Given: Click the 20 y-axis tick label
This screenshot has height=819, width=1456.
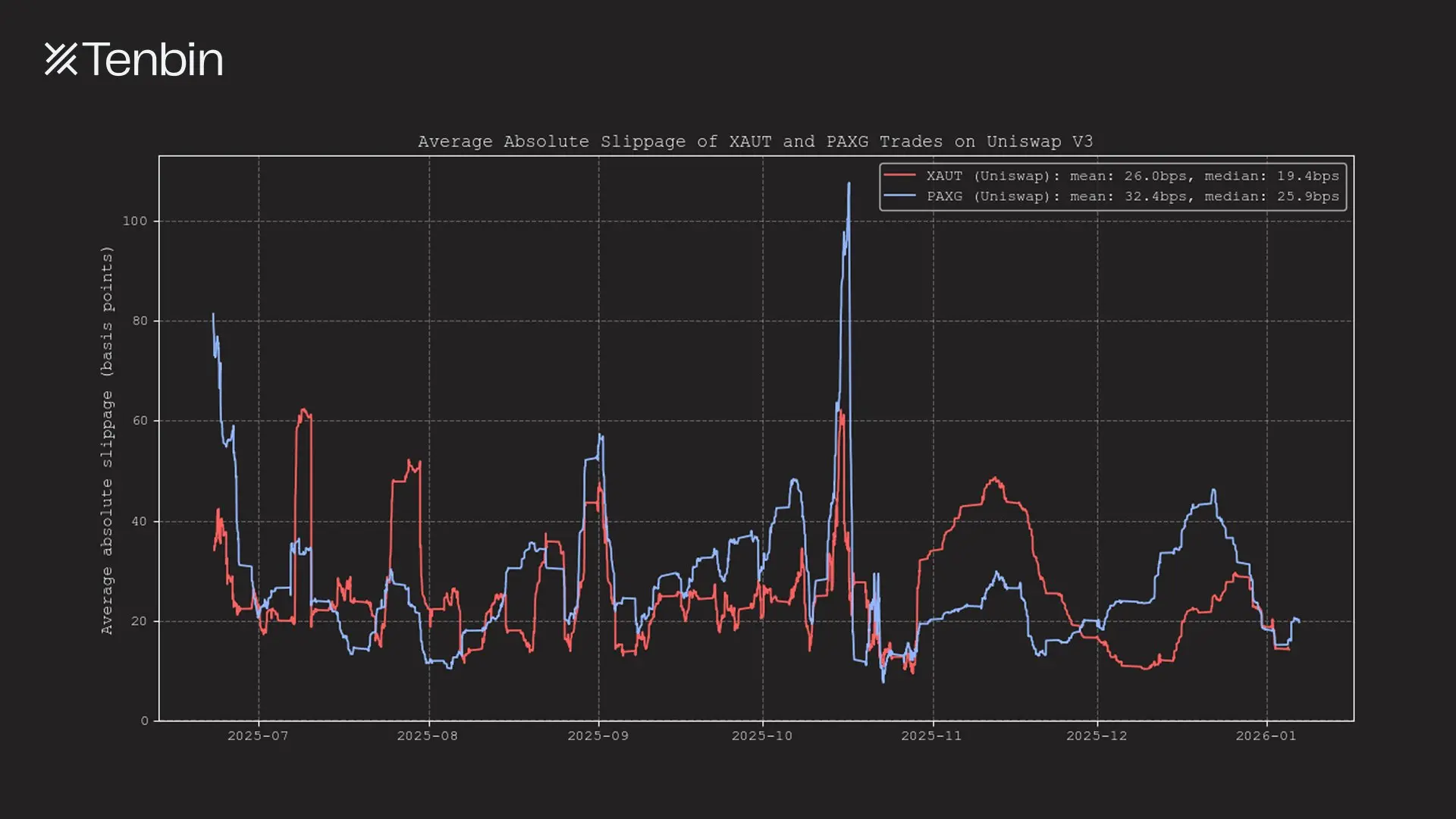Looking at the screenshot, I should [140, 621].
